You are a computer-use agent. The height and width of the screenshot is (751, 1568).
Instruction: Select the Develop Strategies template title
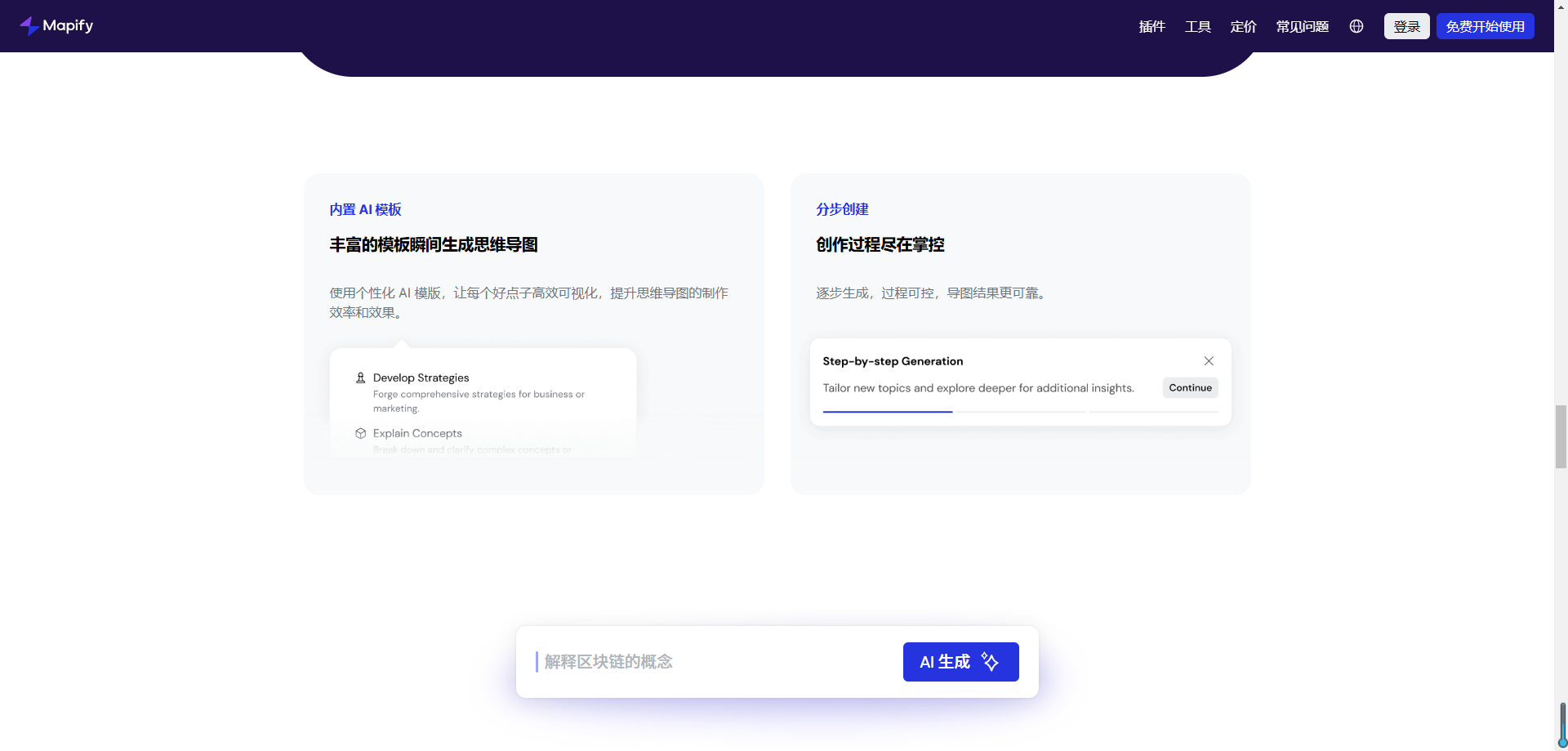click(421, 378)
